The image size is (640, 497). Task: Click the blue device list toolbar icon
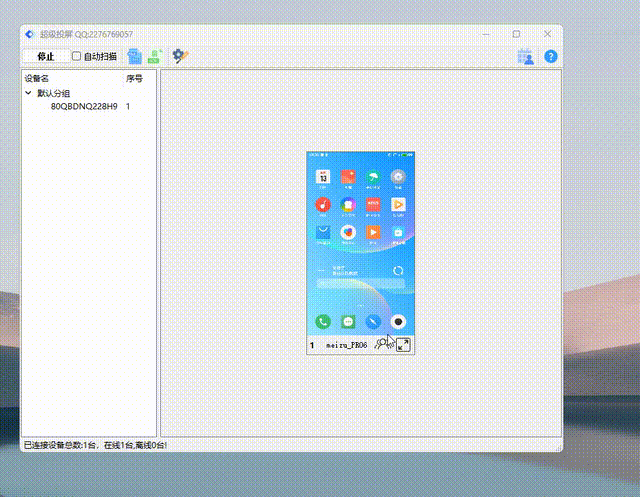coord(134,56)
